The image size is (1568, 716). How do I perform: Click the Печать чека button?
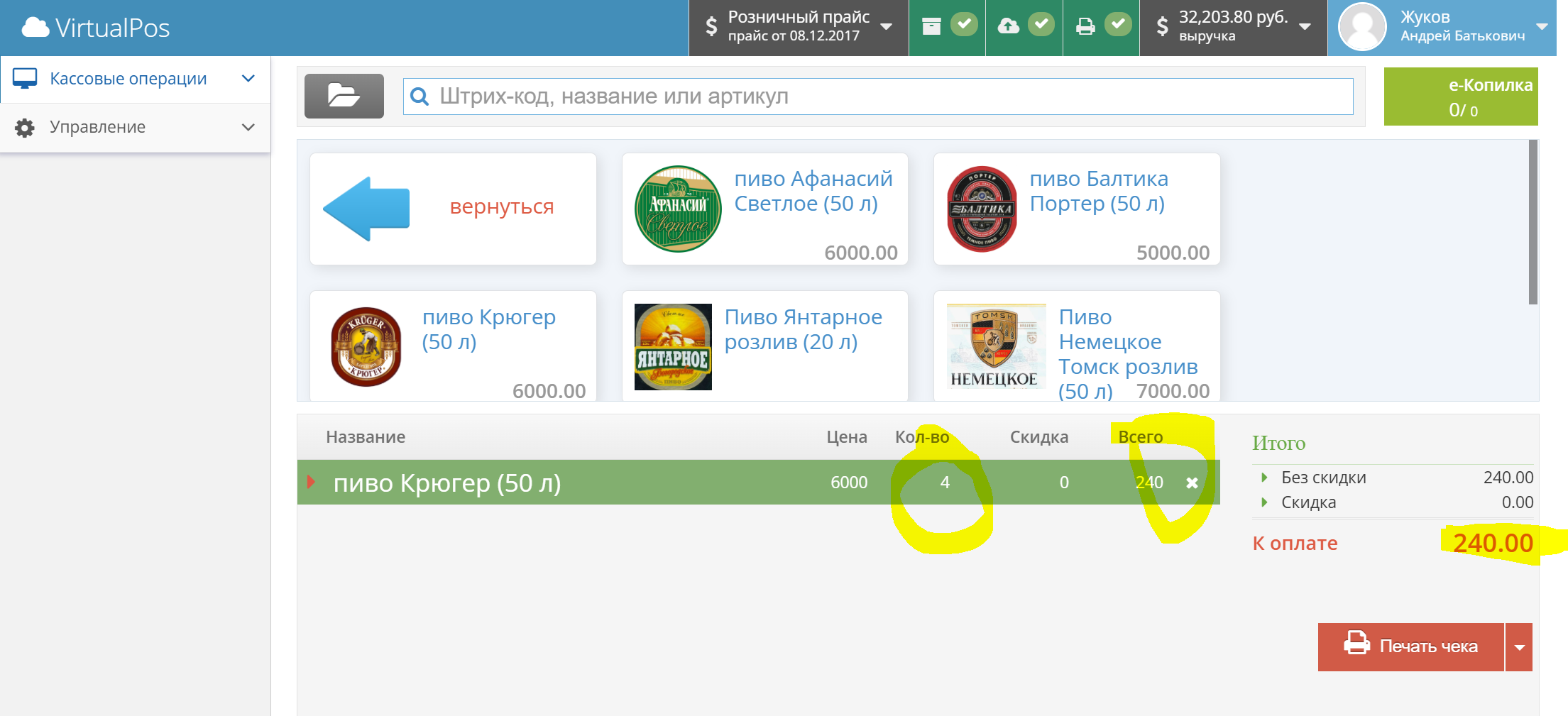point(1411,647)
